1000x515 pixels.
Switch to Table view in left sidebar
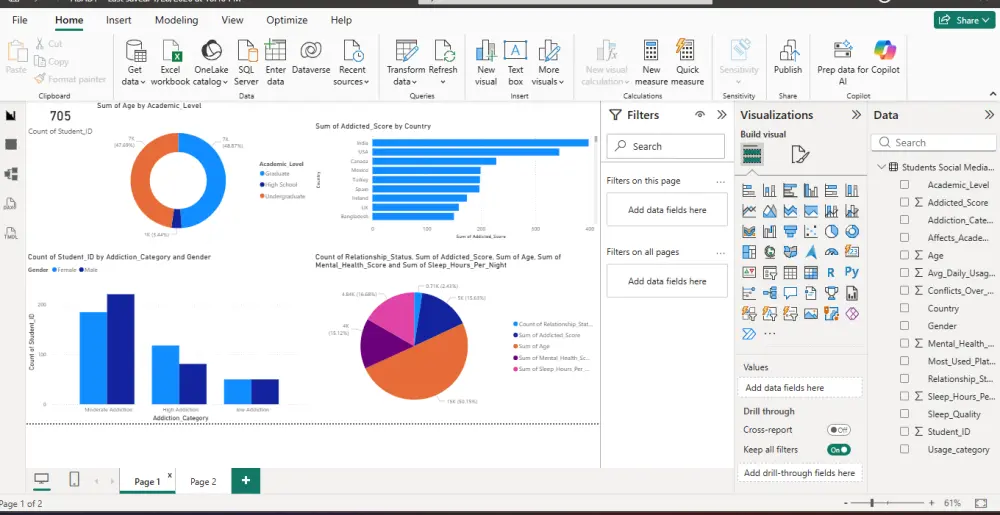click(x=11, y=144)
